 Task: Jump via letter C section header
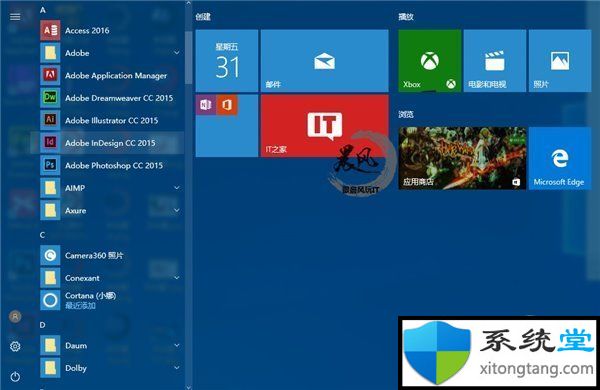[42, 235]
